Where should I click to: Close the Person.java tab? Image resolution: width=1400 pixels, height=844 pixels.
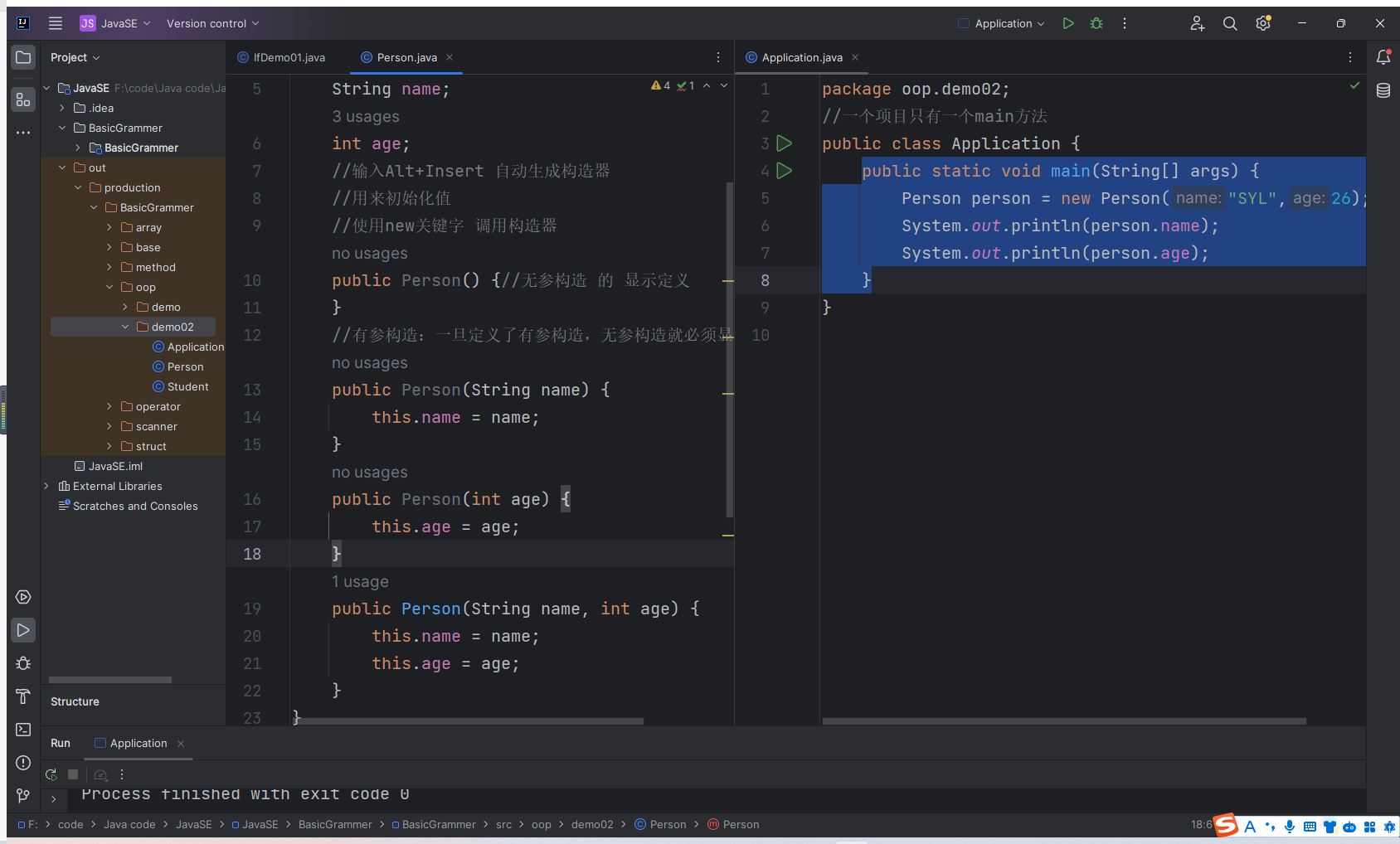[x=450, y=57]
